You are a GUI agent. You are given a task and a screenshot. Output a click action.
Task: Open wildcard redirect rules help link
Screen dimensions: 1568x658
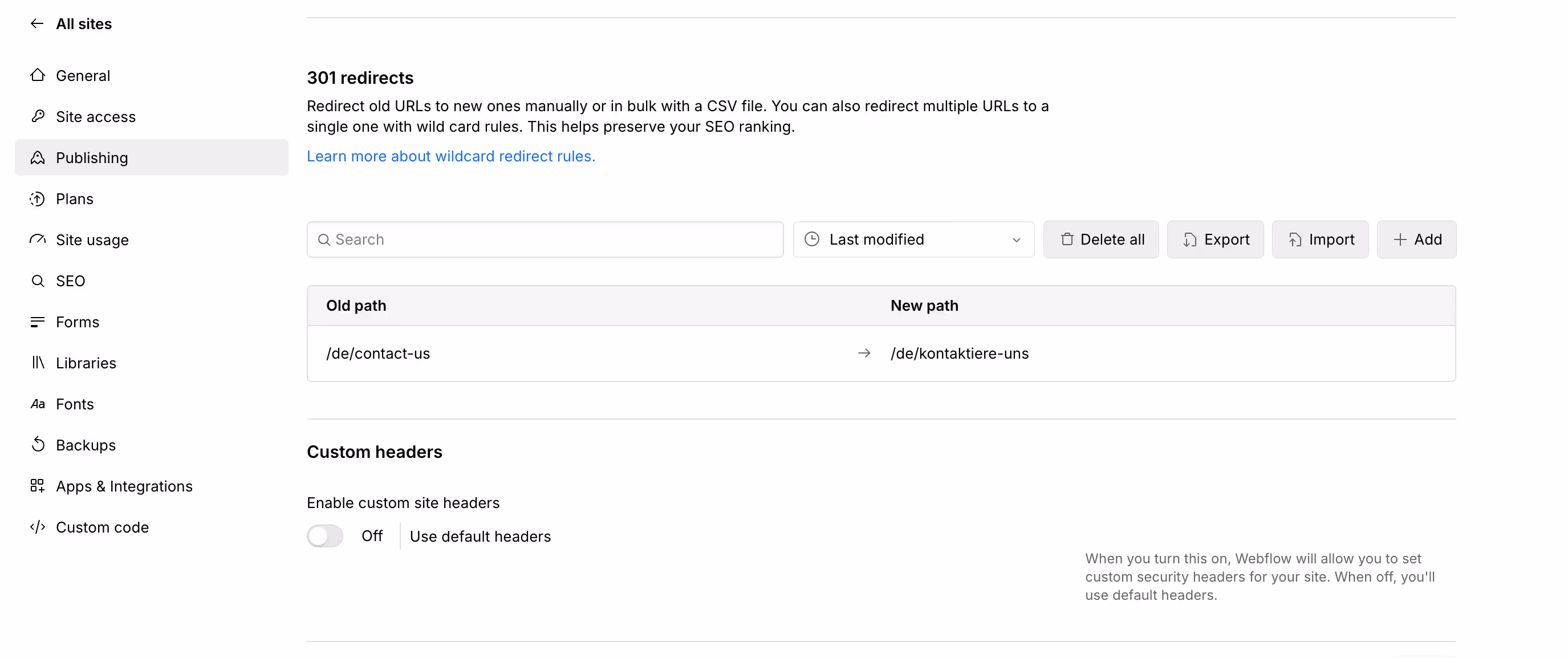[x=450, y=156]
